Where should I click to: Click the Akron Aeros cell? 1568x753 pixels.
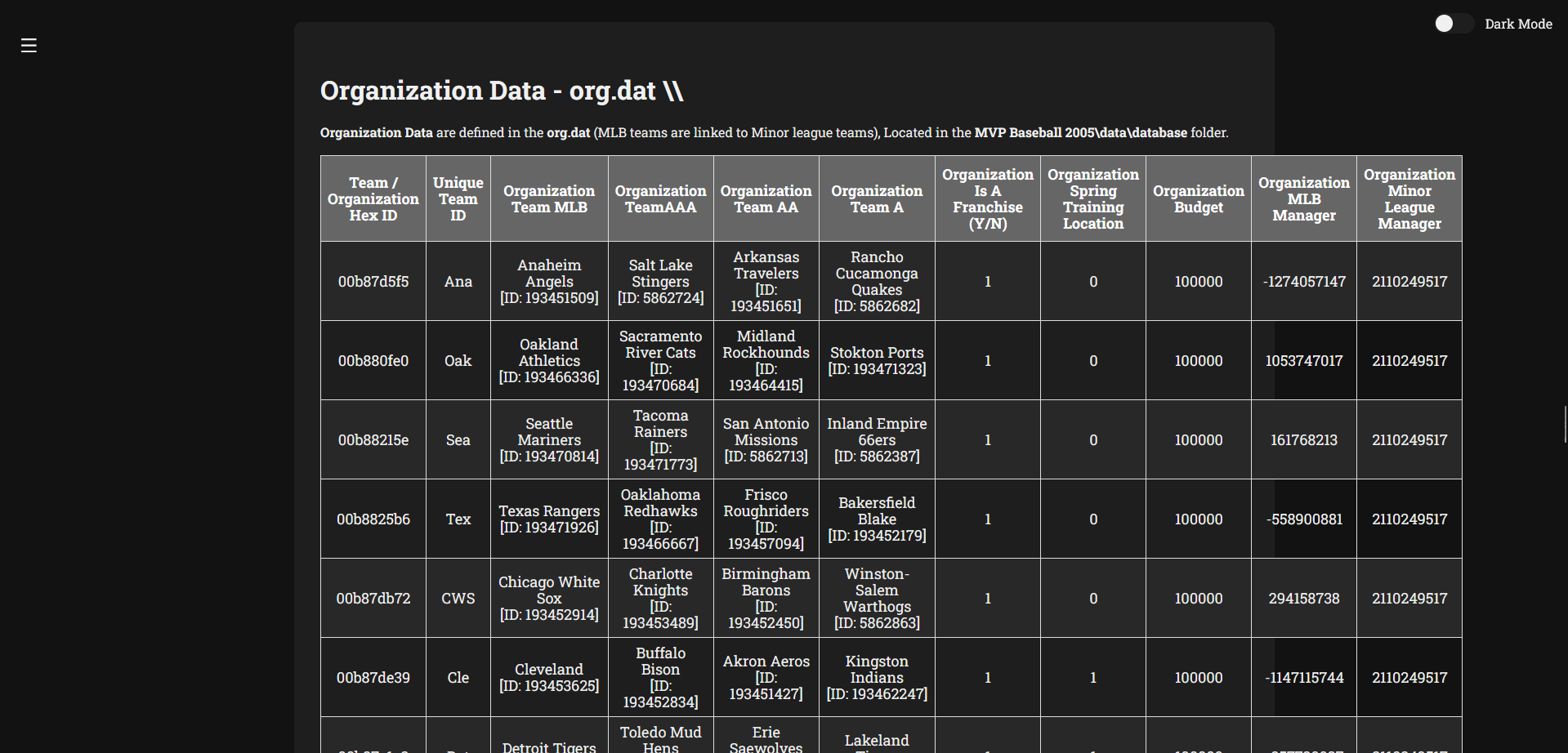pyautogui.click(x=766, y=678)
